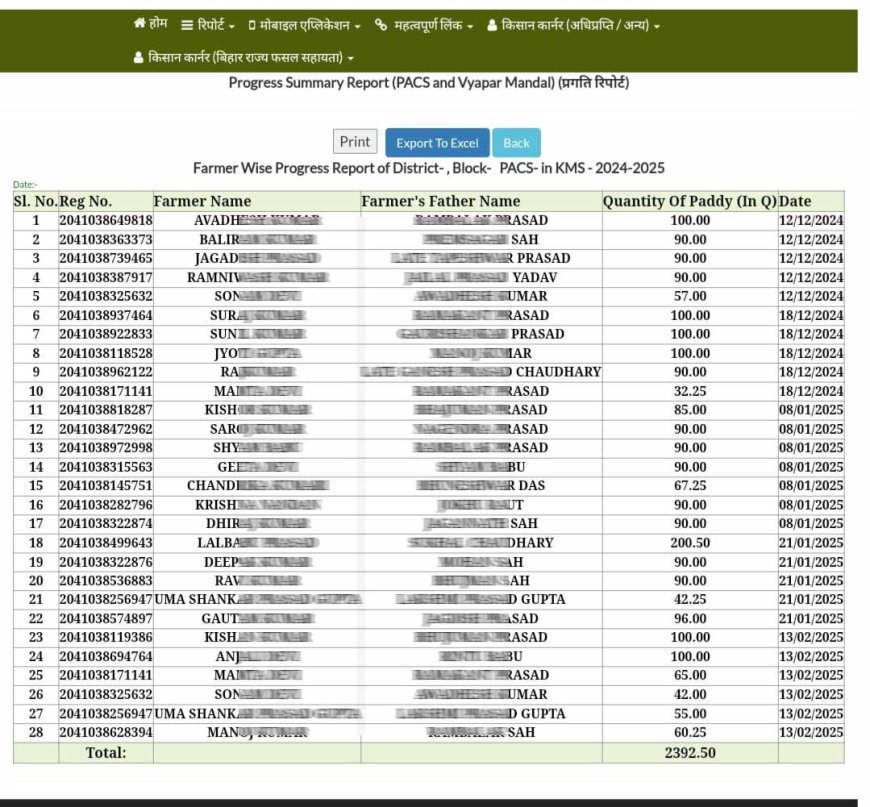Go to होम menu item

click(158, 24)
